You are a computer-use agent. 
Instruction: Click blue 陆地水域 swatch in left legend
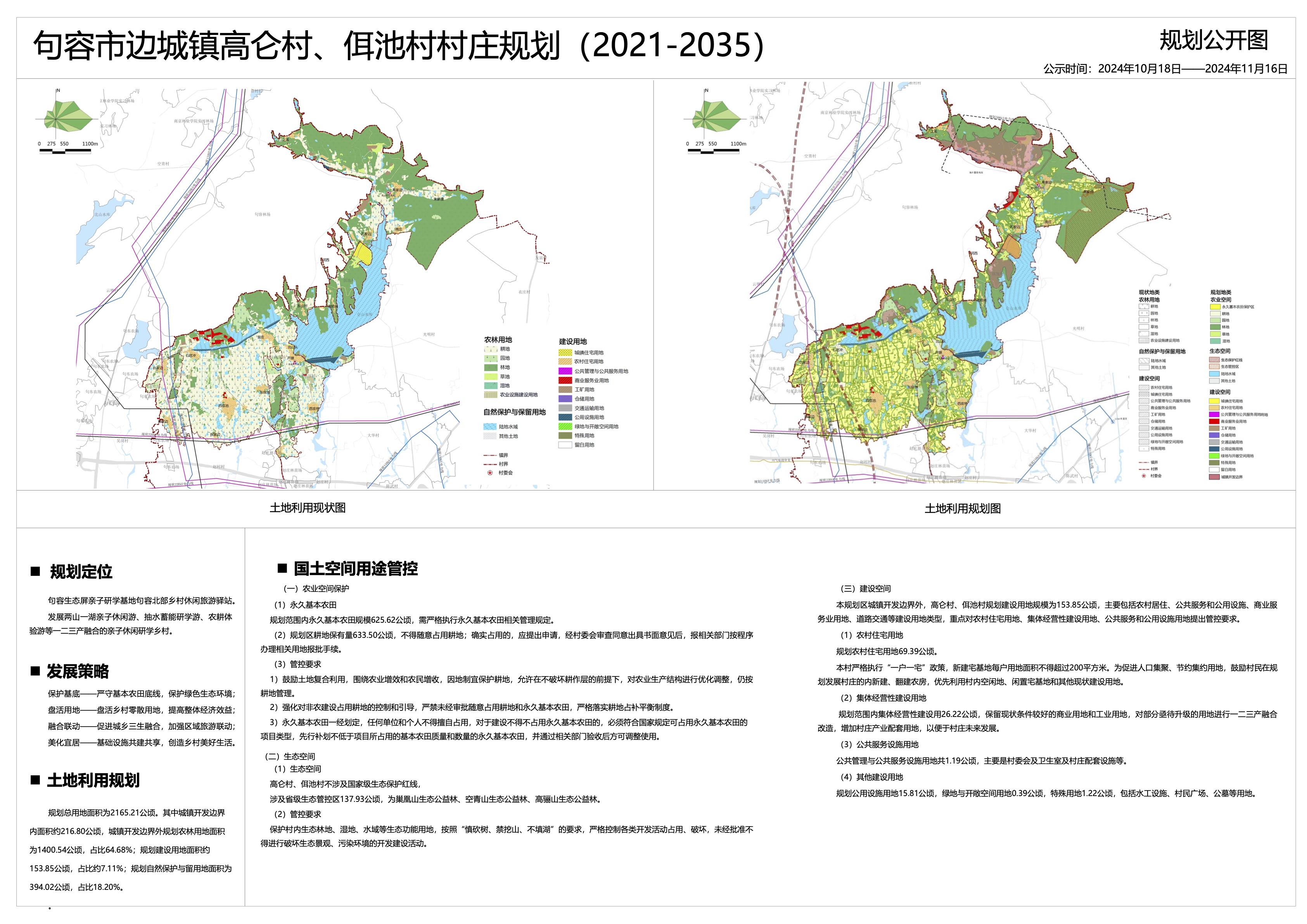489,427
